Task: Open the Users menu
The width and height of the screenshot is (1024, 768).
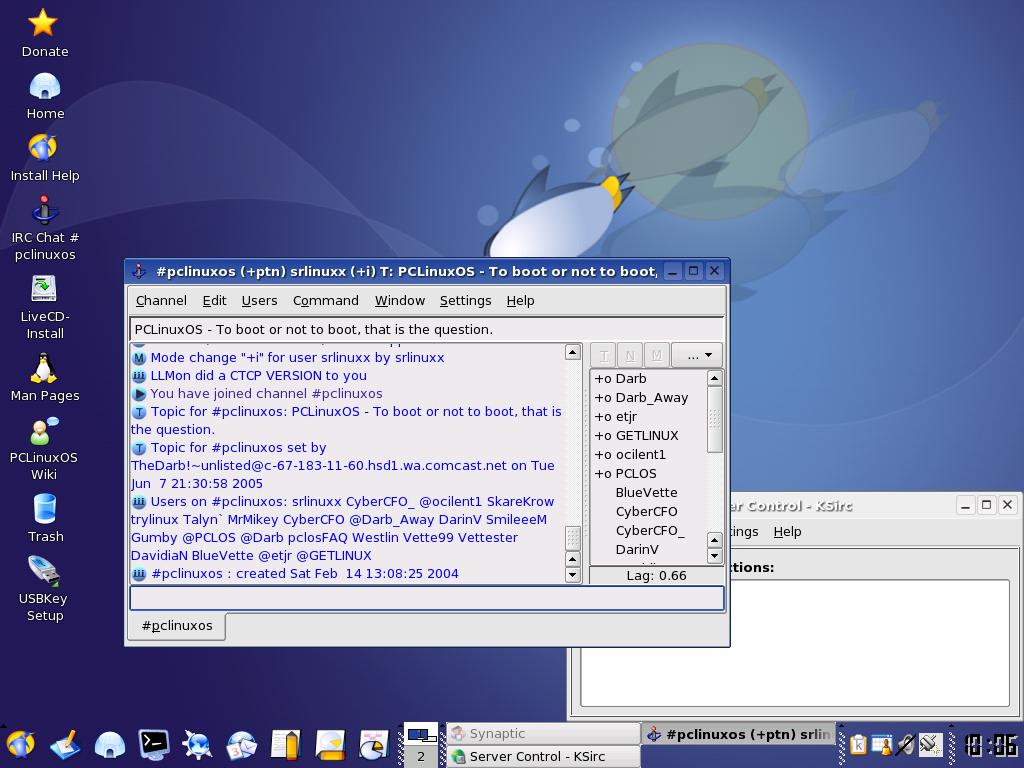Action: [x=259, y=300]
